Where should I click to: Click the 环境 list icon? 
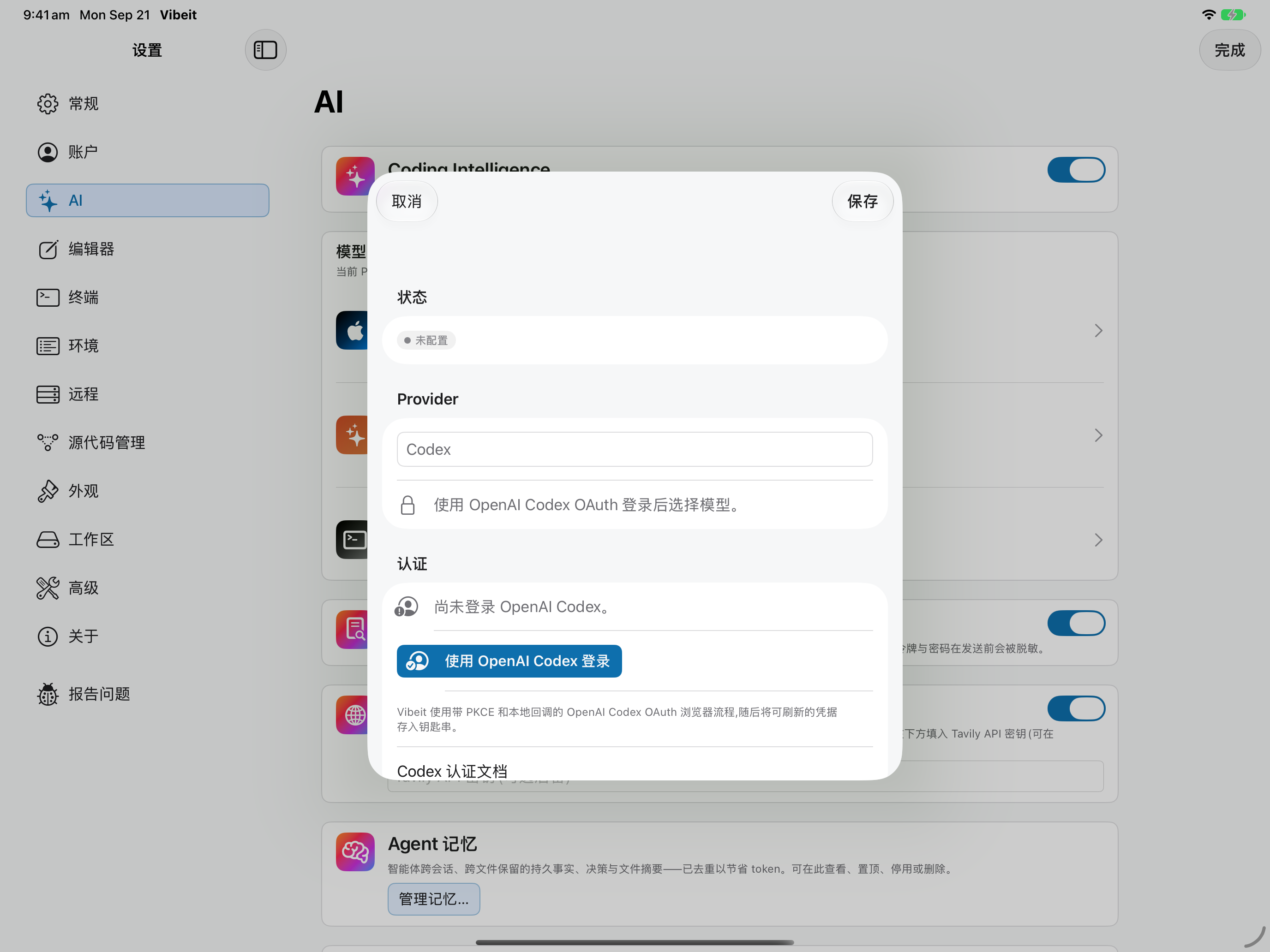(48, 346)
